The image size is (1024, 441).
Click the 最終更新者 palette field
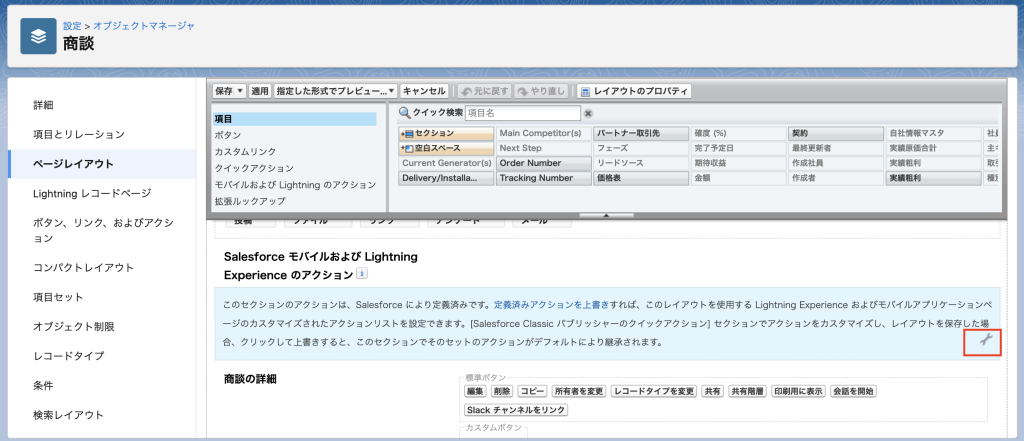(x=835, y=148)
